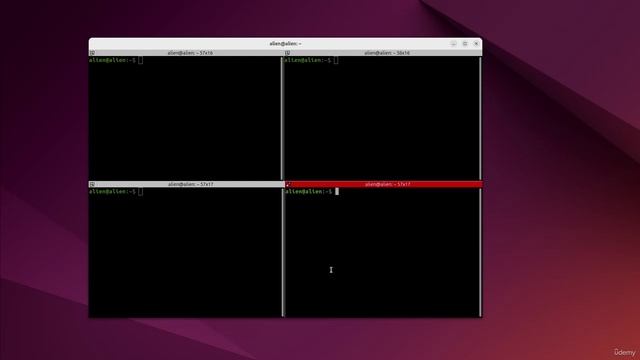Open group menu icon of red active pane
The width and height of the screenshot is (640, 360).
coord(288,184)
